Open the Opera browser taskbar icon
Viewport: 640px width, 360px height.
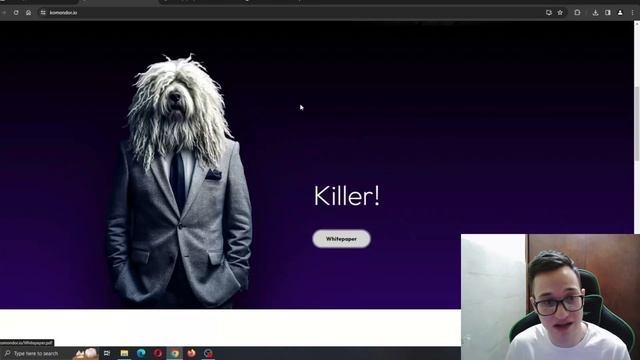click(158, 353)
